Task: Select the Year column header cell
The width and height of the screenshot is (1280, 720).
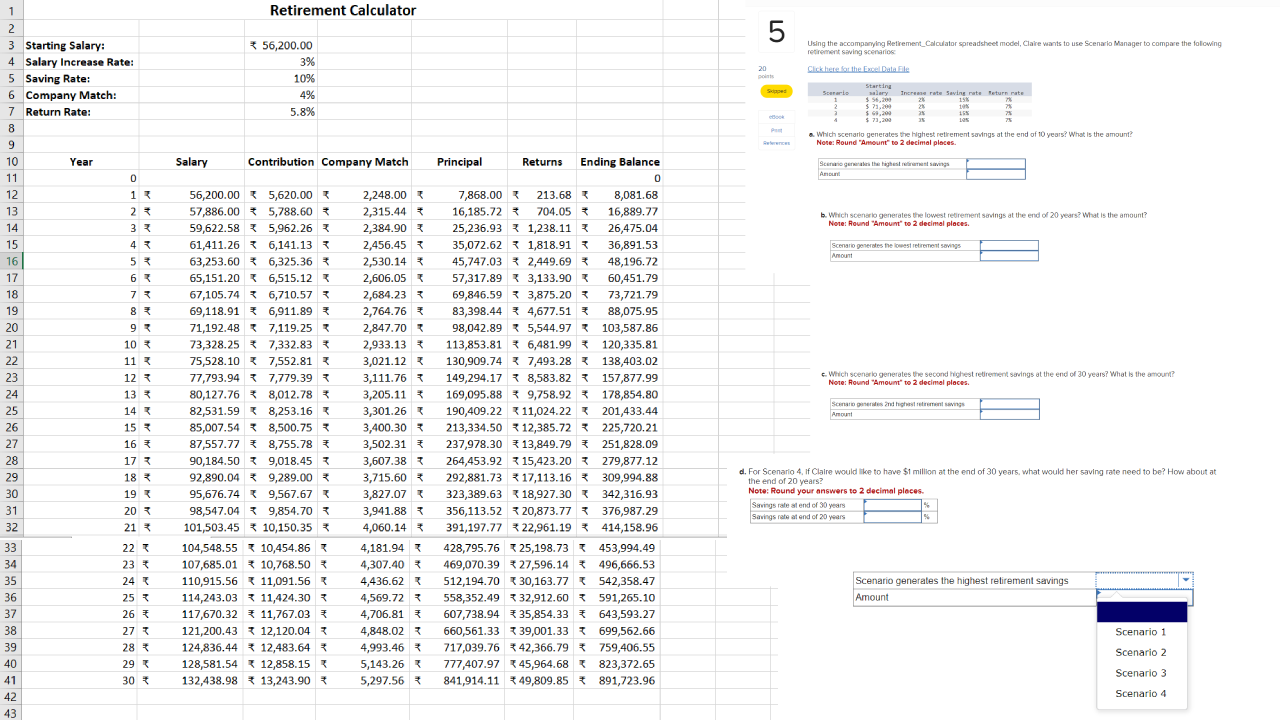Action: click(x=81, y=162)
